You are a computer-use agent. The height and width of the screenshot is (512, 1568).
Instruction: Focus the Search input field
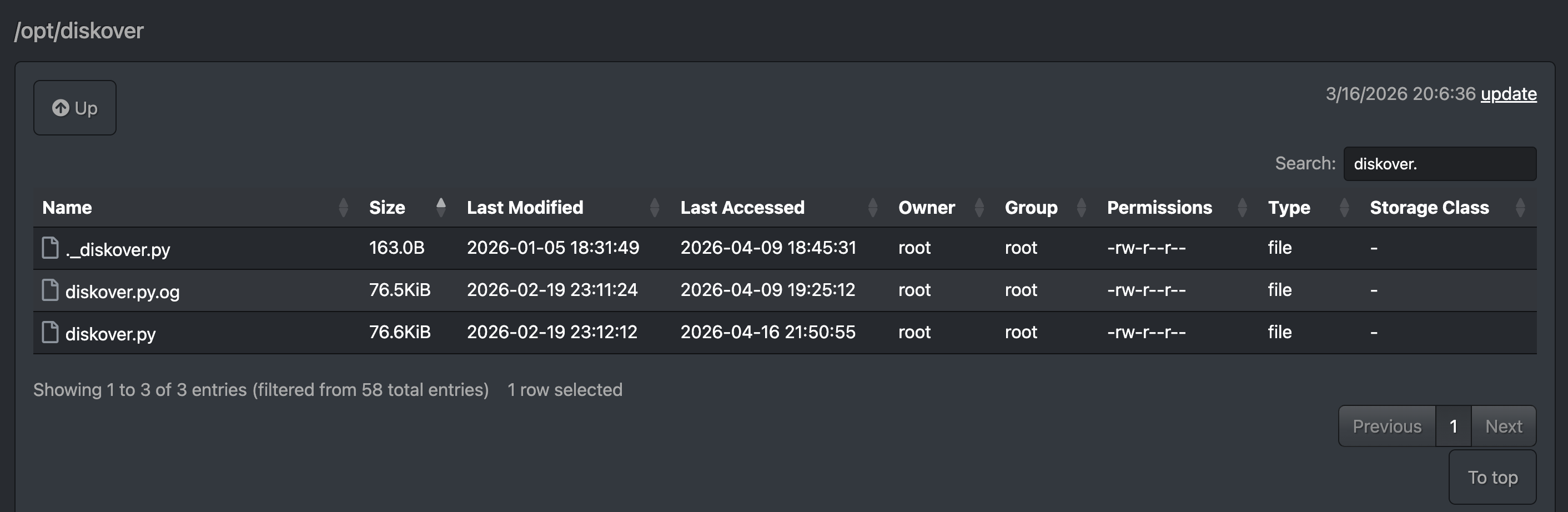pos(1440,164)
